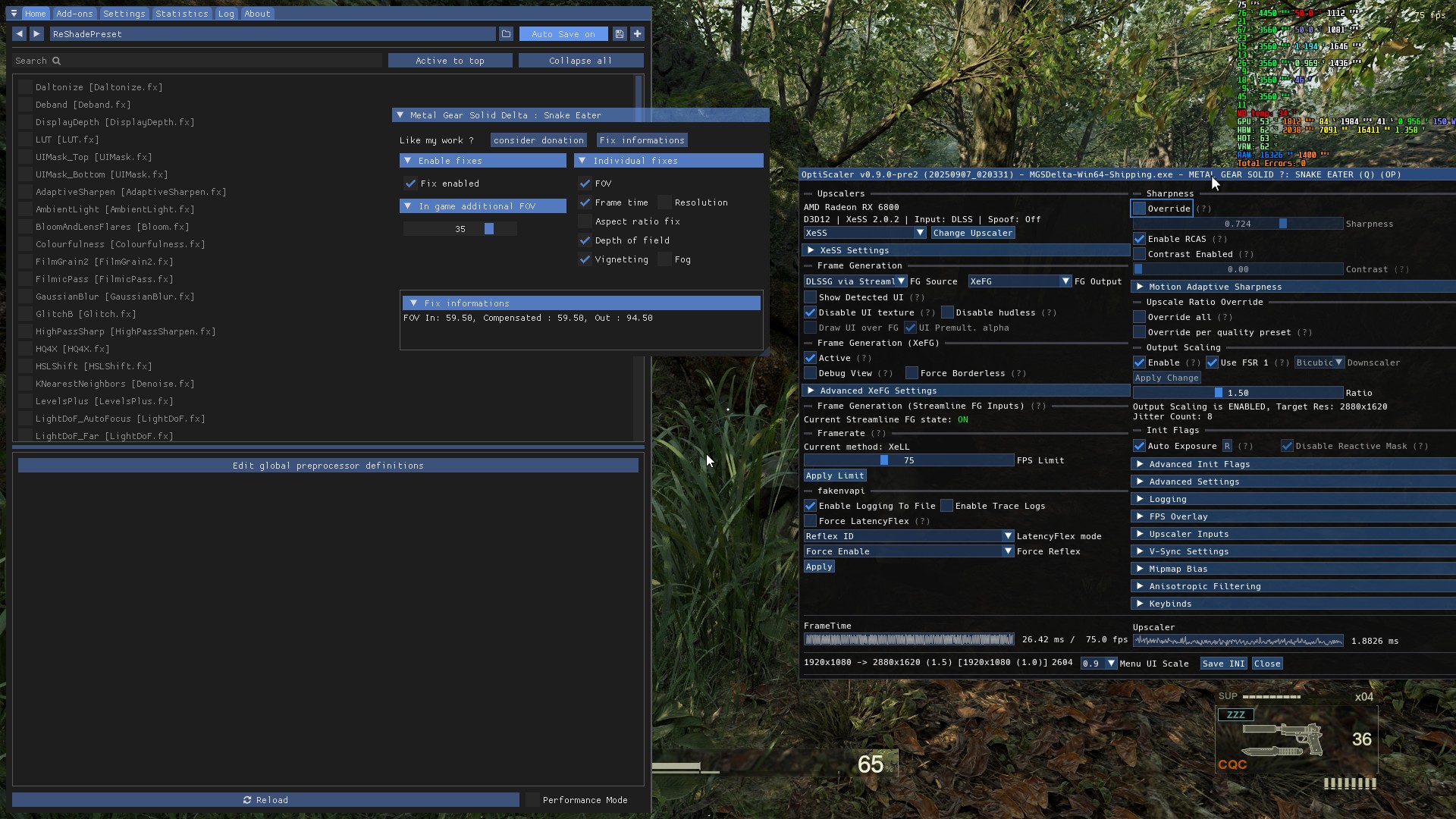Viewport: 1456px width, 819px height.
Task: Expand Motion Adaptive Sharpness section
Action: click(x=1294, y=287)
